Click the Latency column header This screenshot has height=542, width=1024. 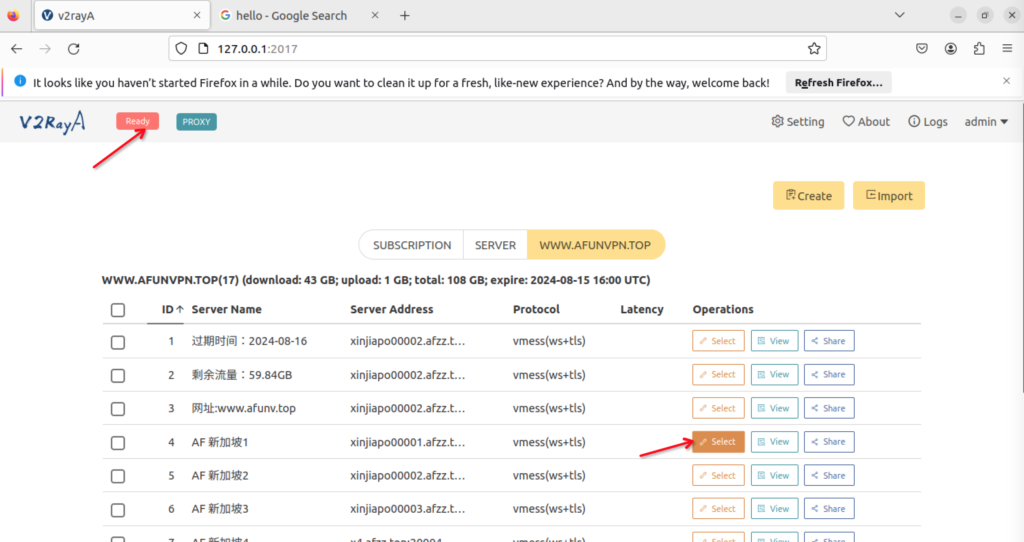[641, 310]
